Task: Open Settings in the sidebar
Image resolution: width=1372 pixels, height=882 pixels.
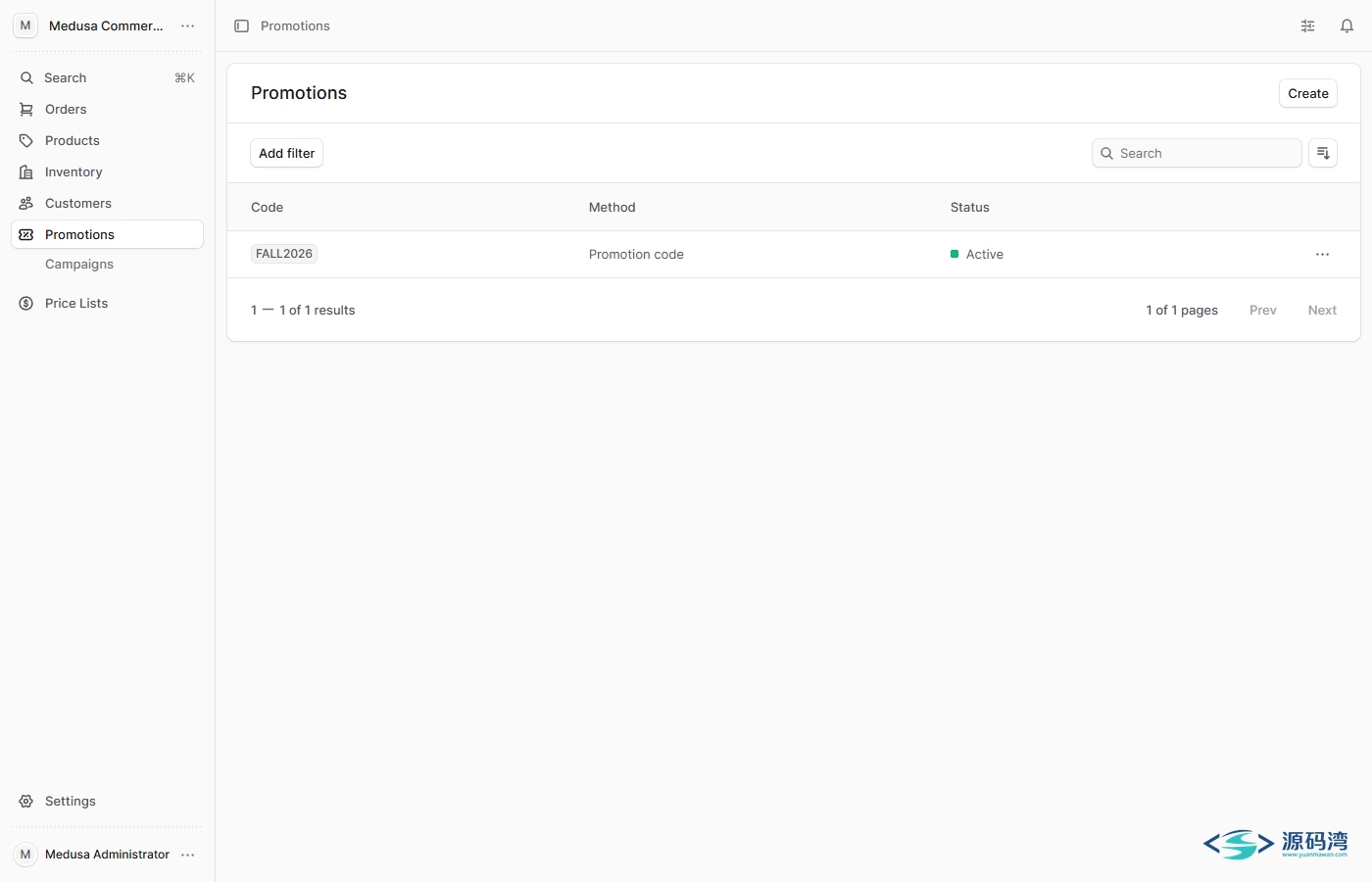Action: tap(107, 802)
